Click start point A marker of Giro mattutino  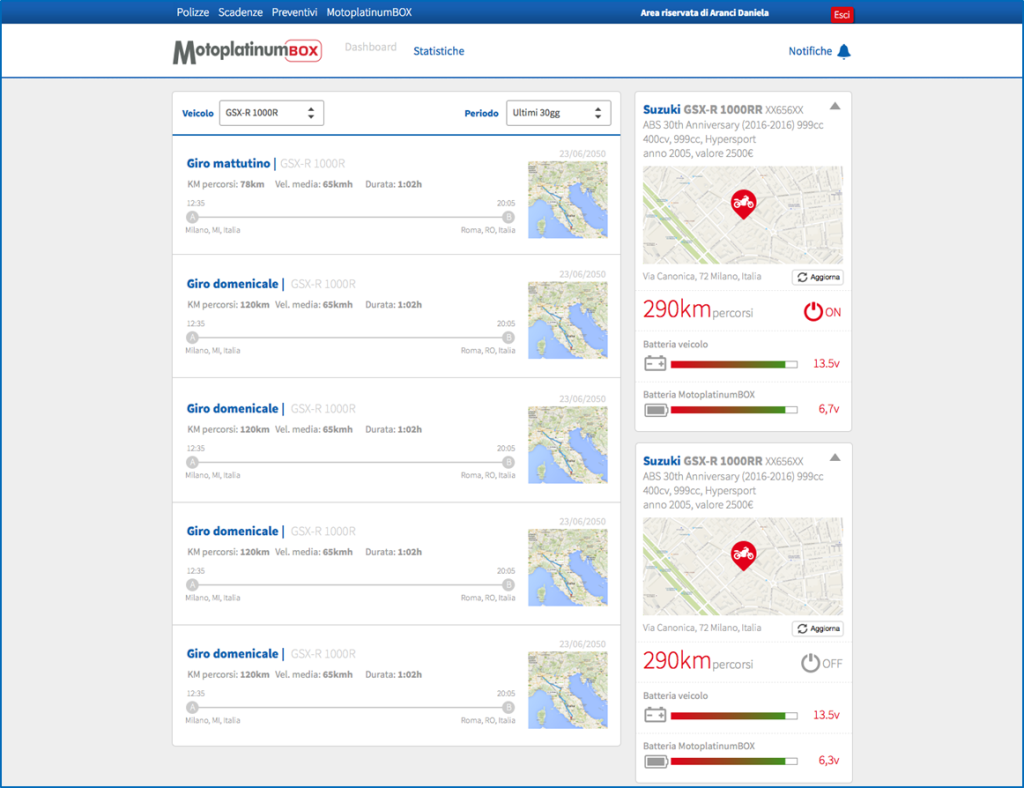pos(192,217)
